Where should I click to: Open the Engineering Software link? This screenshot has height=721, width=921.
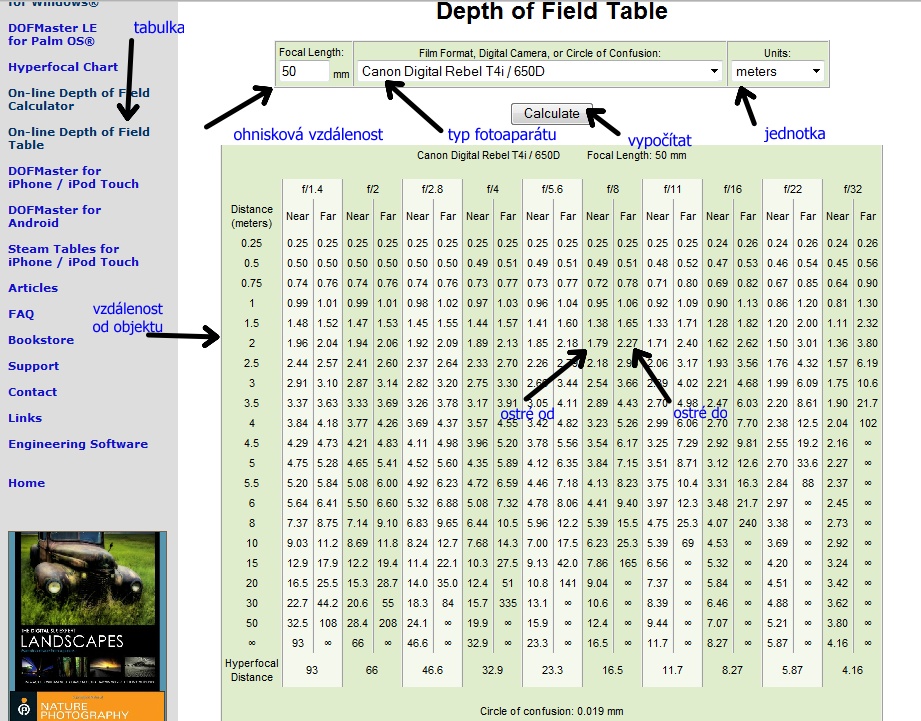[x=77, y=444]
